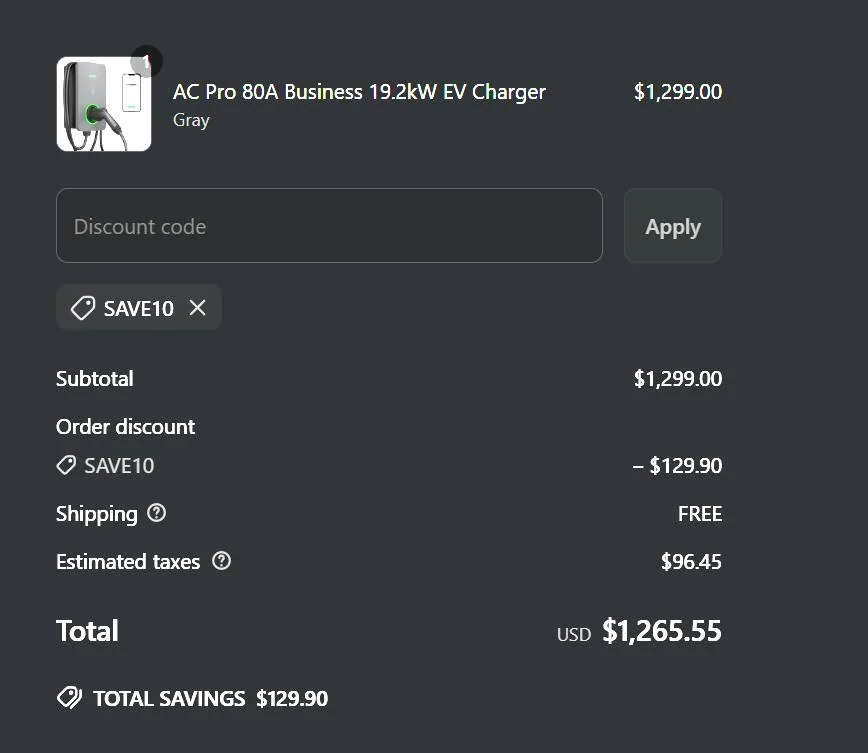Click the Subtotal amount $1,299.00
868x753 pixels.
(677, 379)
